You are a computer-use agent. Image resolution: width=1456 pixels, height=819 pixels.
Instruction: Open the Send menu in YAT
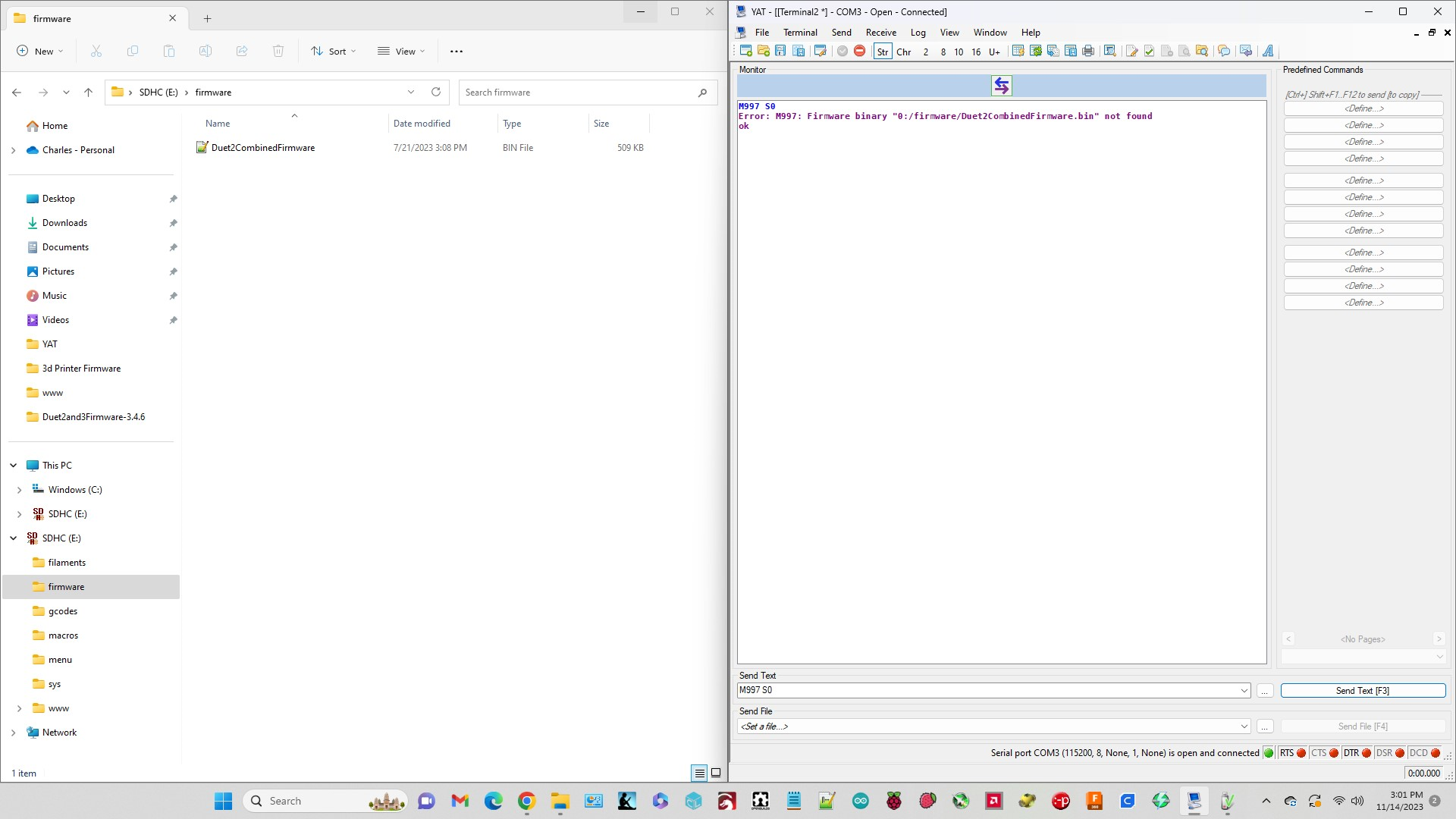coord(842,33)
